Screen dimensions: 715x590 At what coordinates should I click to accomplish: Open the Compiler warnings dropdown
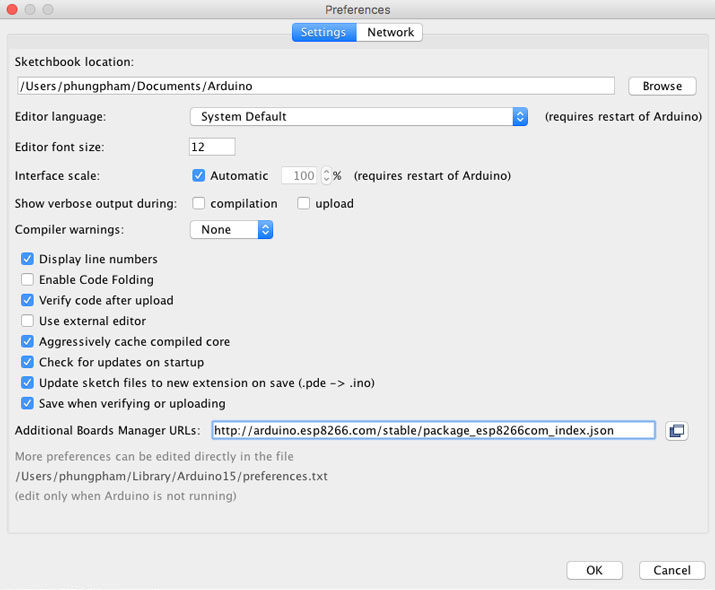[x=231, y=230]
